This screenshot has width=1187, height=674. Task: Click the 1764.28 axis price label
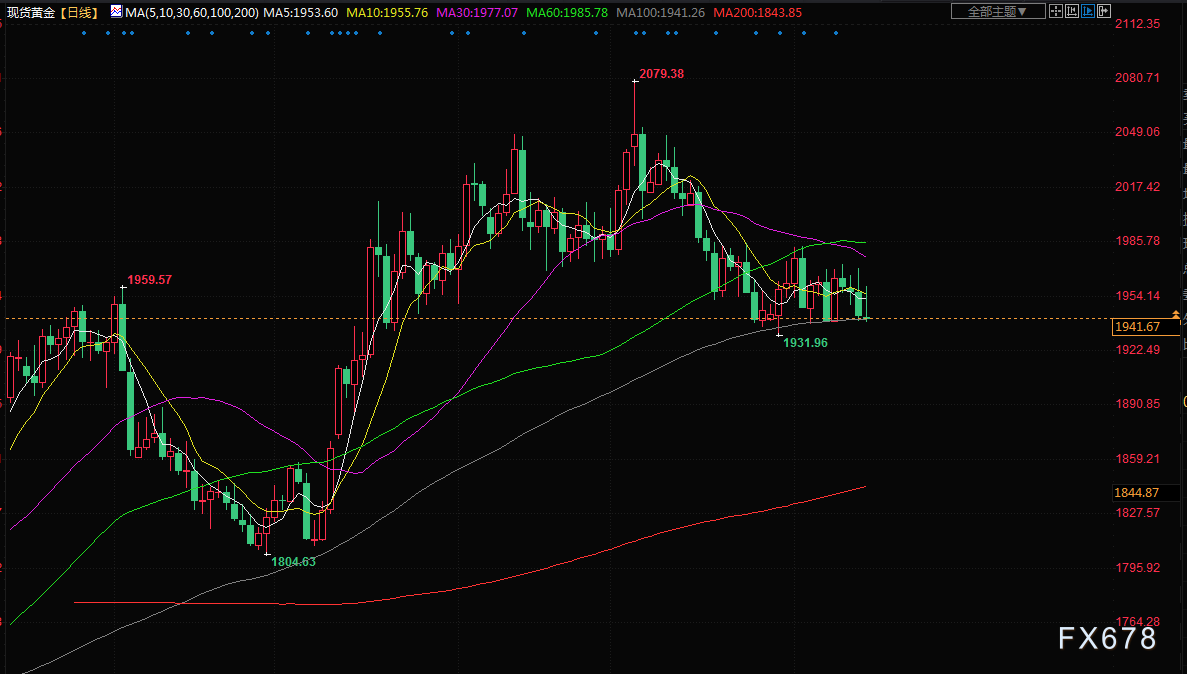point(1137,622)
